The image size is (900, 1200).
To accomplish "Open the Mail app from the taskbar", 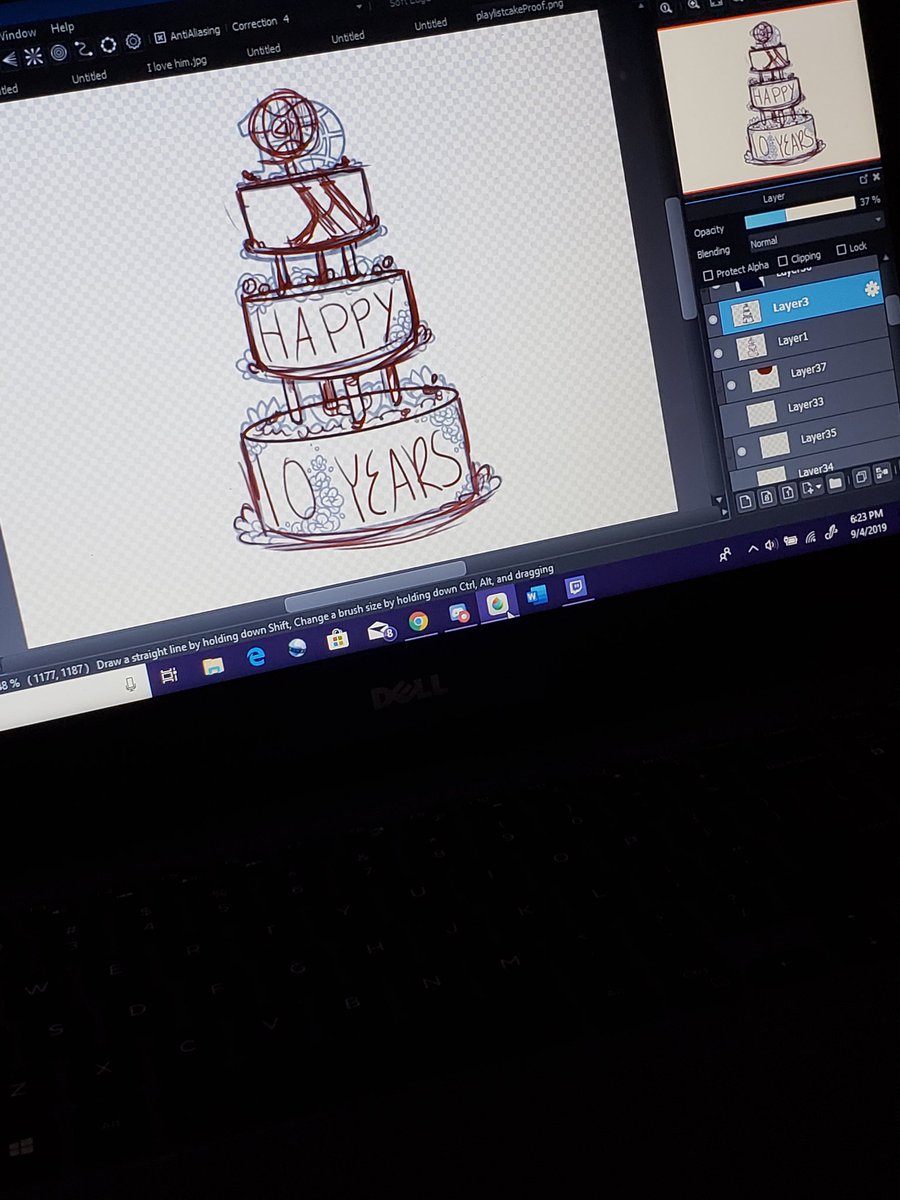I will click(380, 630).
